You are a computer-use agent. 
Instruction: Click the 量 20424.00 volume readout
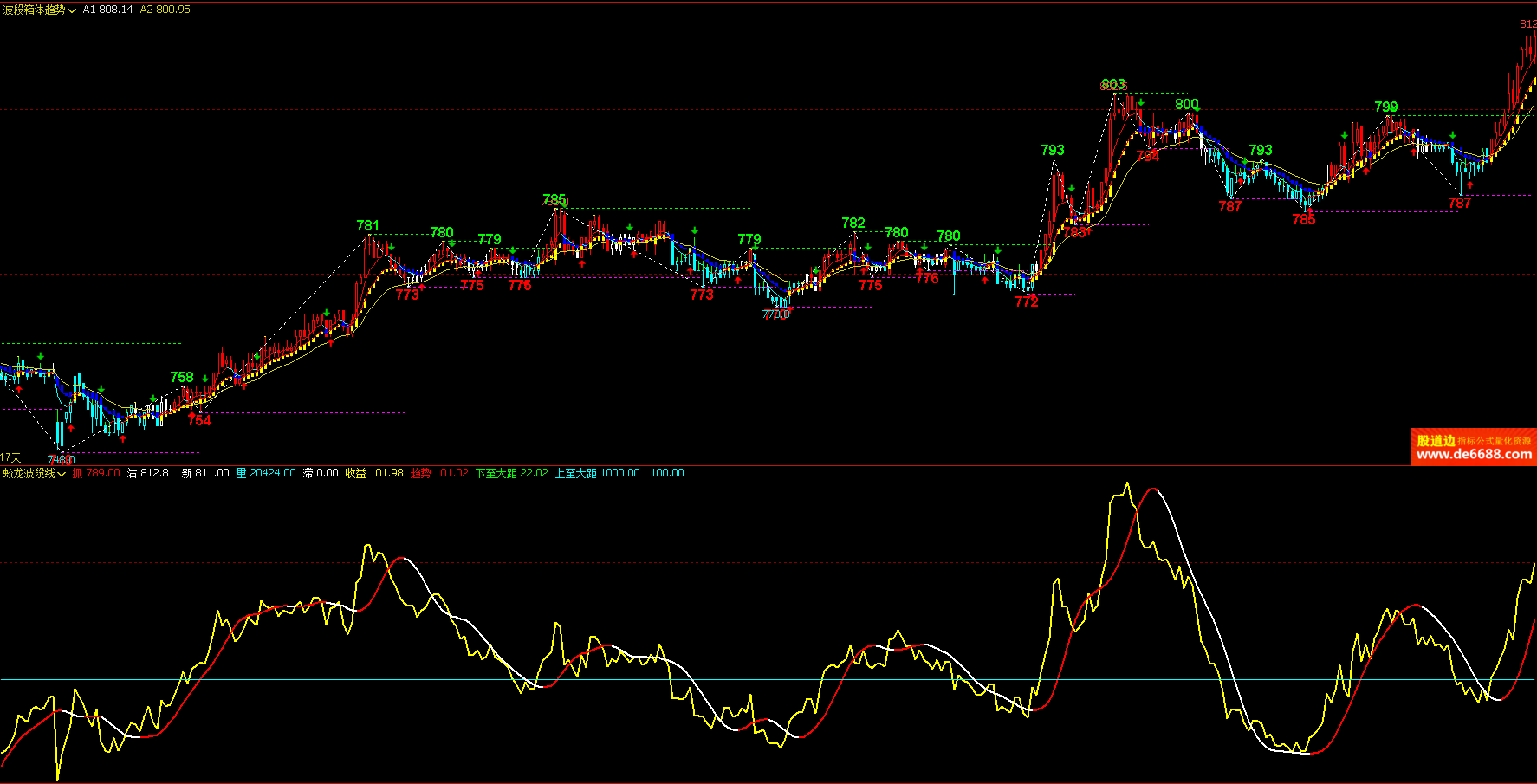click(266, 473)
